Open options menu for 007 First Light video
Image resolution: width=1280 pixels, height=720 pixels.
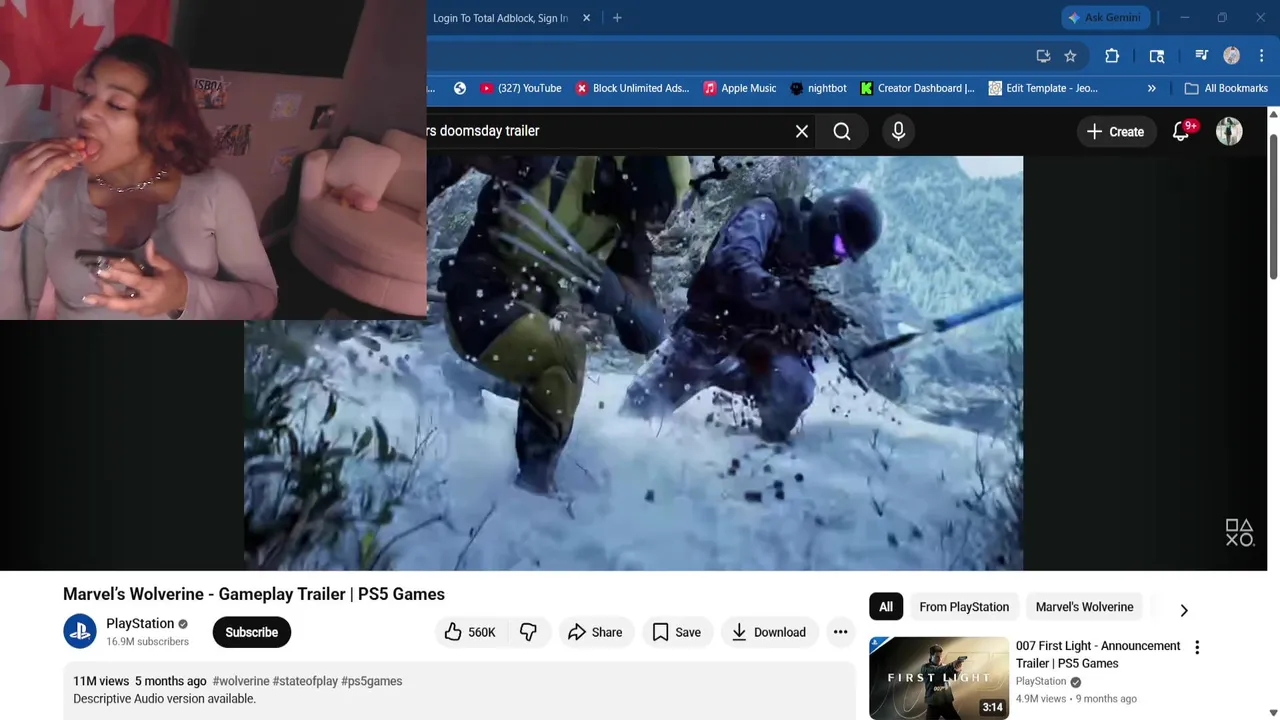click(1197, 647)
